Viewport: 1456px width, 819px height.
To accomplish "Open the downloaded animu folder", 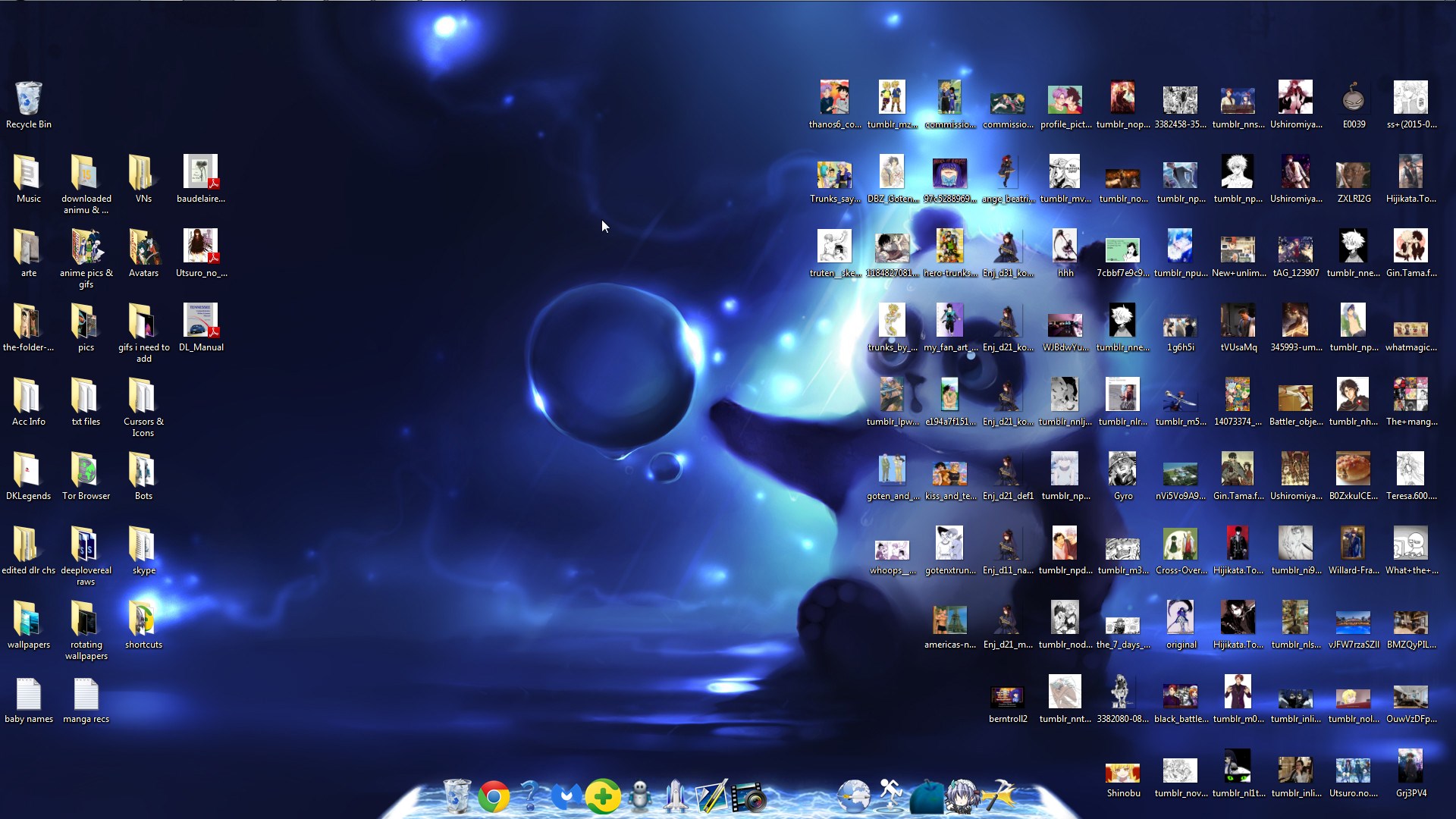I will pyautogui.click(x=86, y=184).
